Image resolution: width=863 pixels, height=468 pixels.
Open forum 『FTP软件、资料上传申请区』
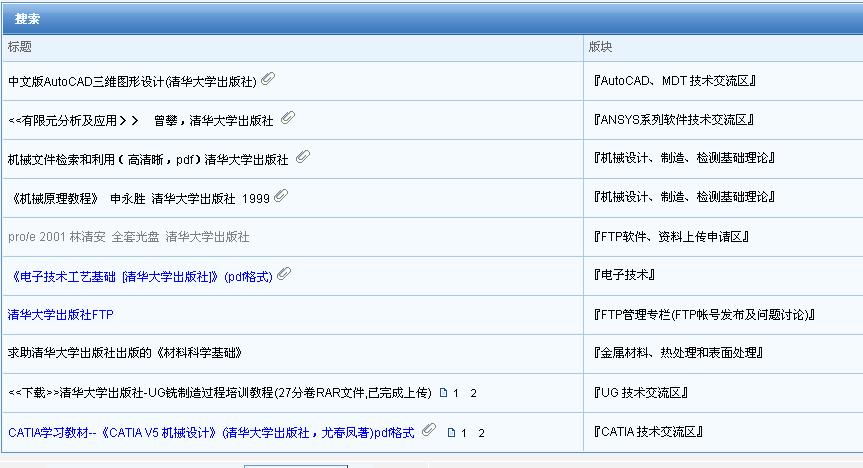pyautogui.click(x=671, y=237)
